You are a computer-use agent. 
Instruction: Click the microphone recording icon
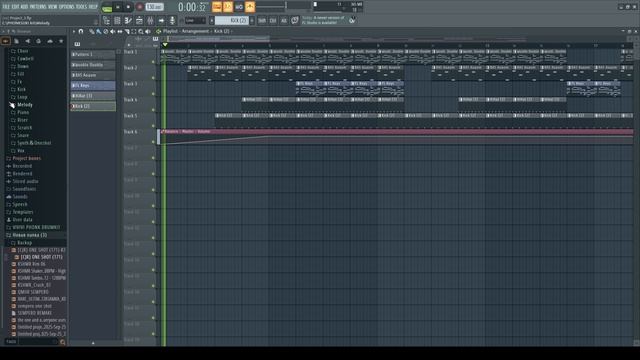pos(172,20)
